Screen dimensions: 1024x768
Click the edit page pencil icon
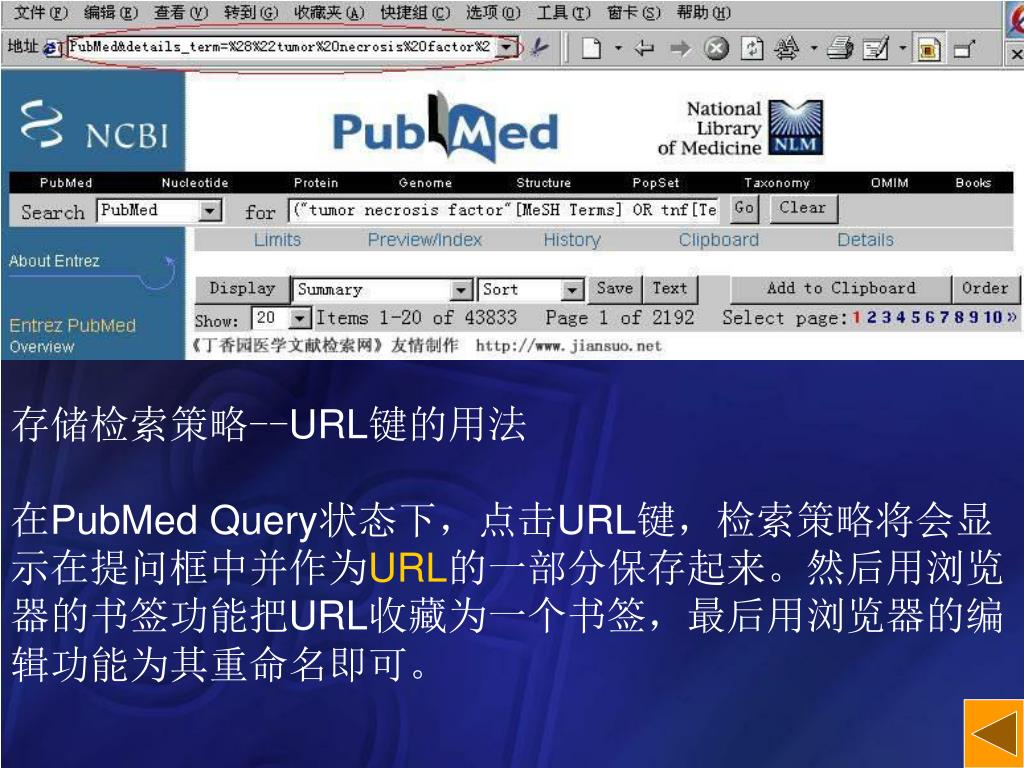pos(875,48)
